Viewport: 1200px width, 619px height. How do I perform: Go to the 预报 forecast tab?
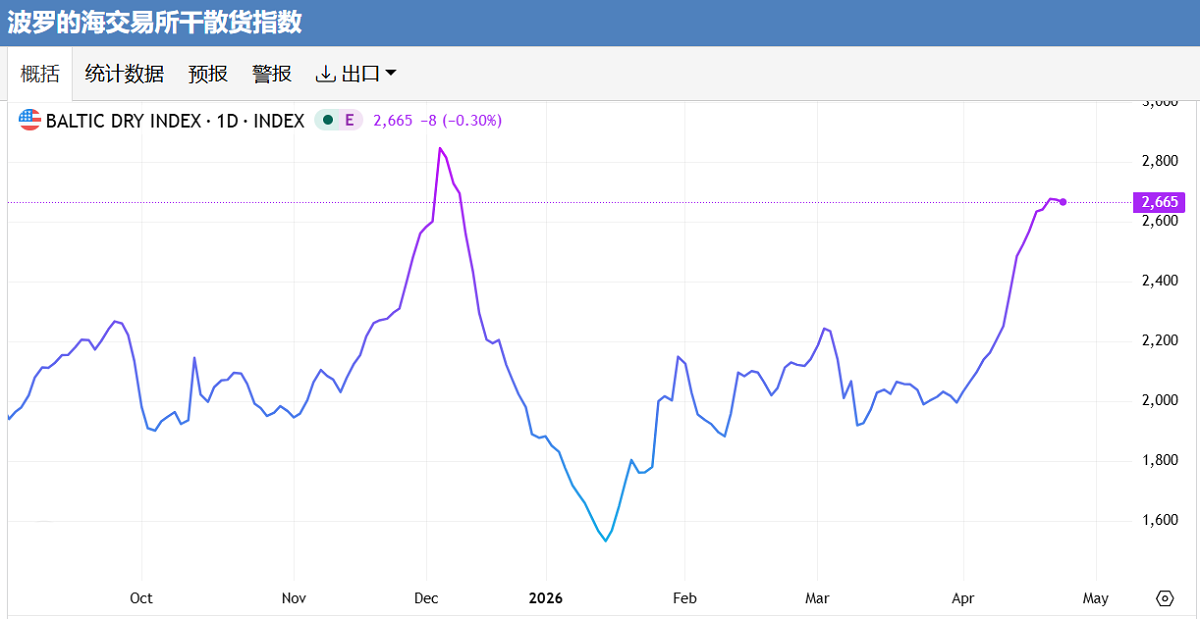point(208,74)
